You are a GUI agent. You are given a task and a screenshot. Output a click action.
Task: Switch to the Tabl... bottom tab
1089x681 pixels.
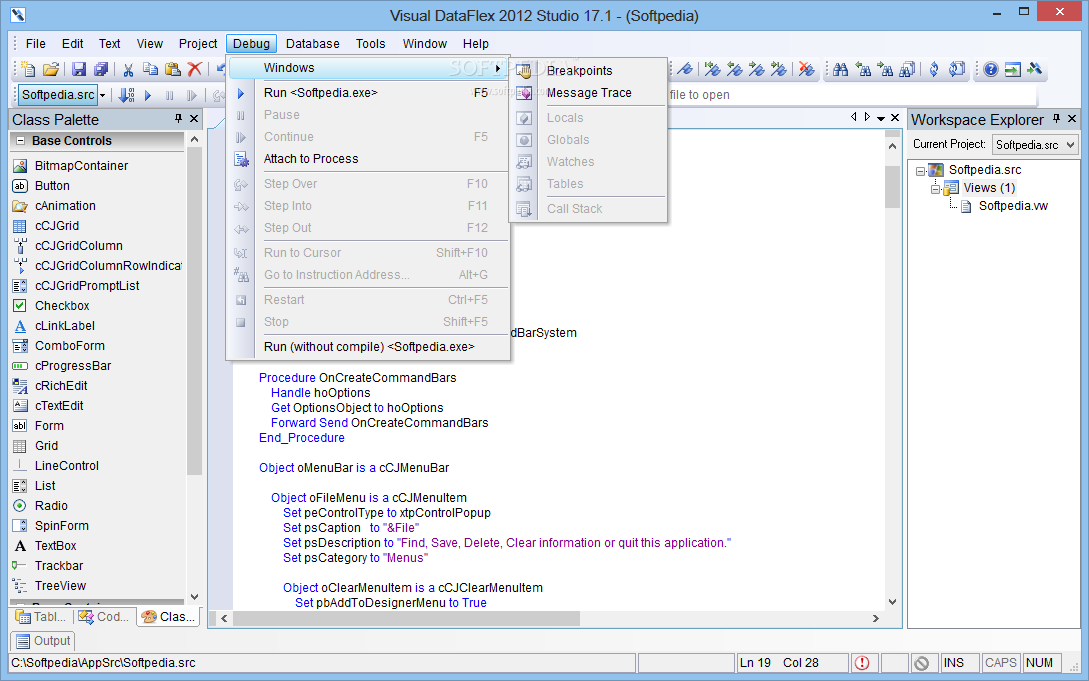pos(42,616)
